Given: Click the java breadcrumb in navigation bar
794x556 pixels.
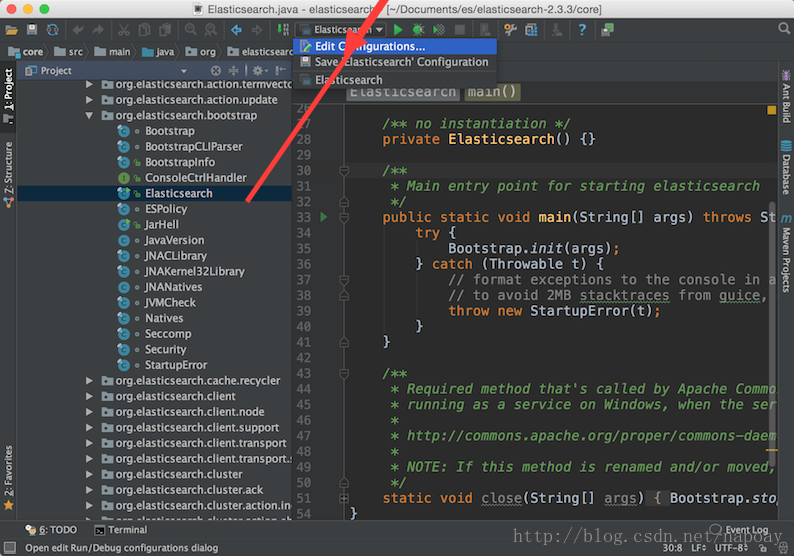Looking at the screenshot, I should 158,52.
